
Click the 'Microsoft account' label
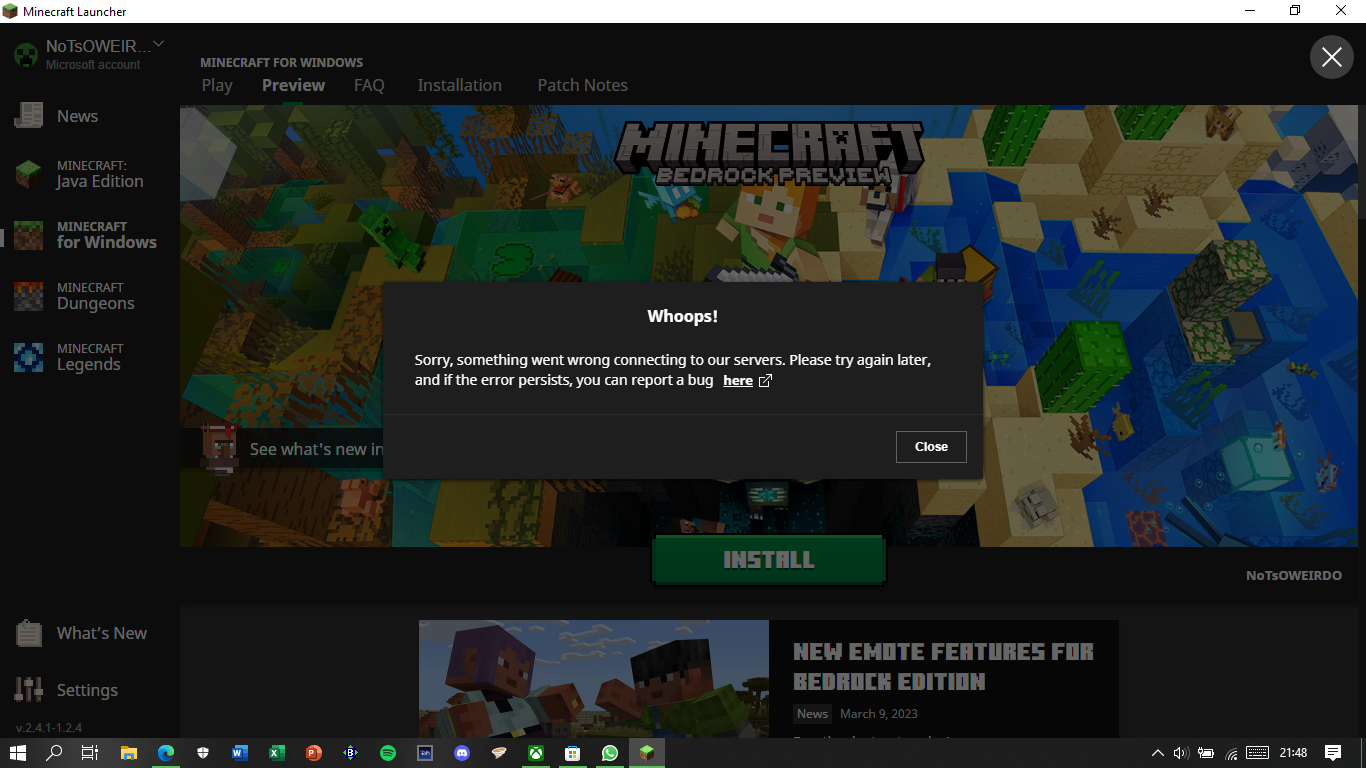[x=93, y=65]
